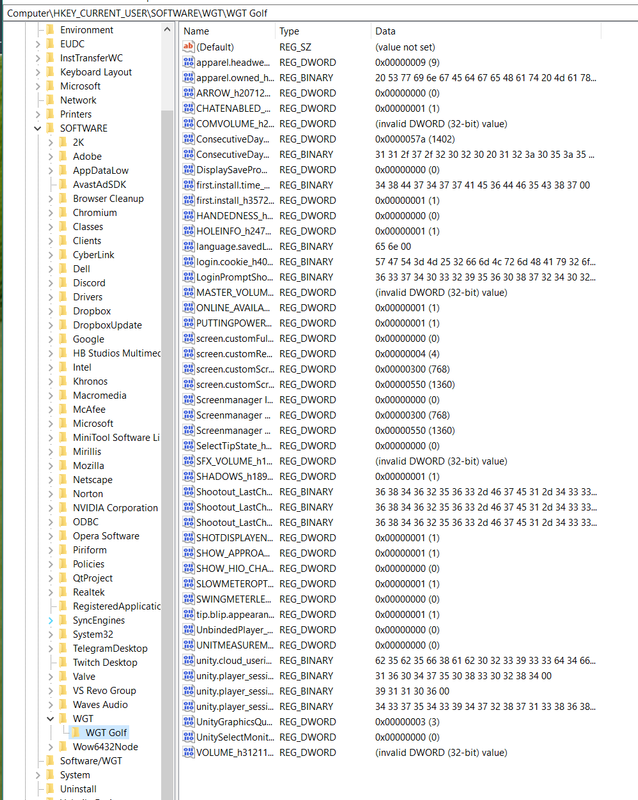
Task: Expand the Adobe key
Action: 50,156
